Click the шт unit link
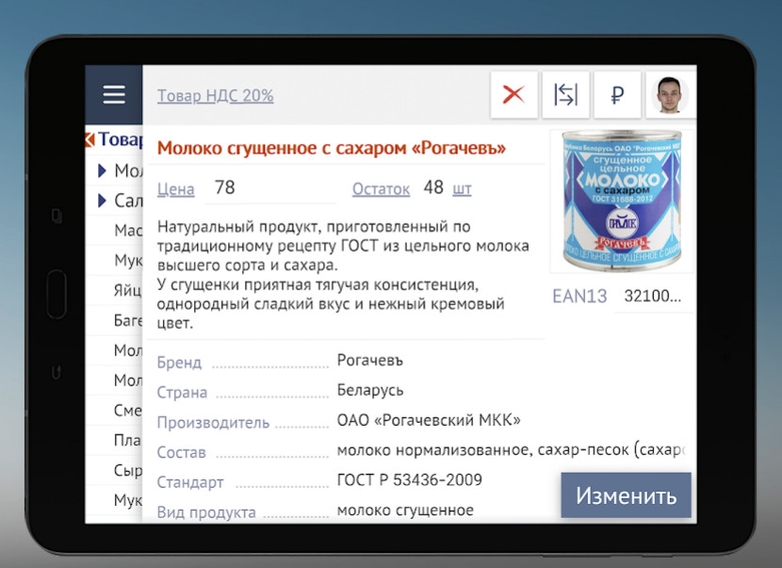 point(462,189)
